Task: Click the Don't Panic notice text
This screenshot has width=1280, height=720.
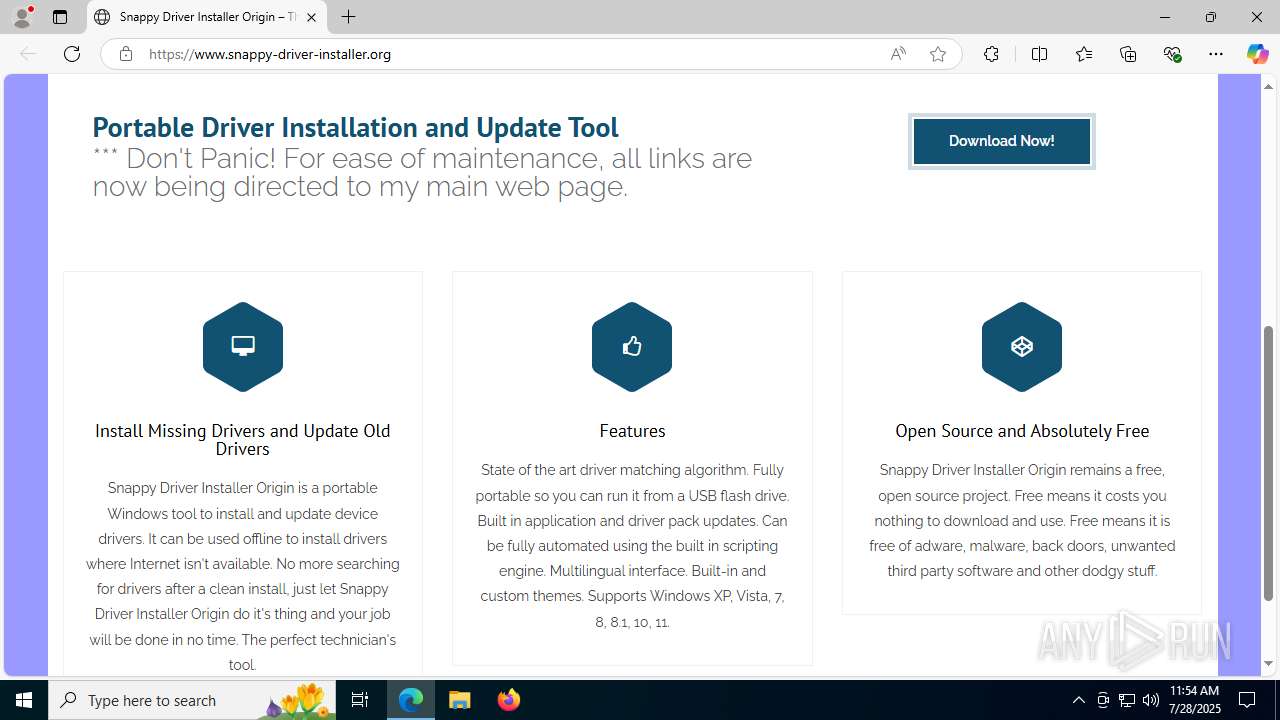Action: click(x=422, y=172)
